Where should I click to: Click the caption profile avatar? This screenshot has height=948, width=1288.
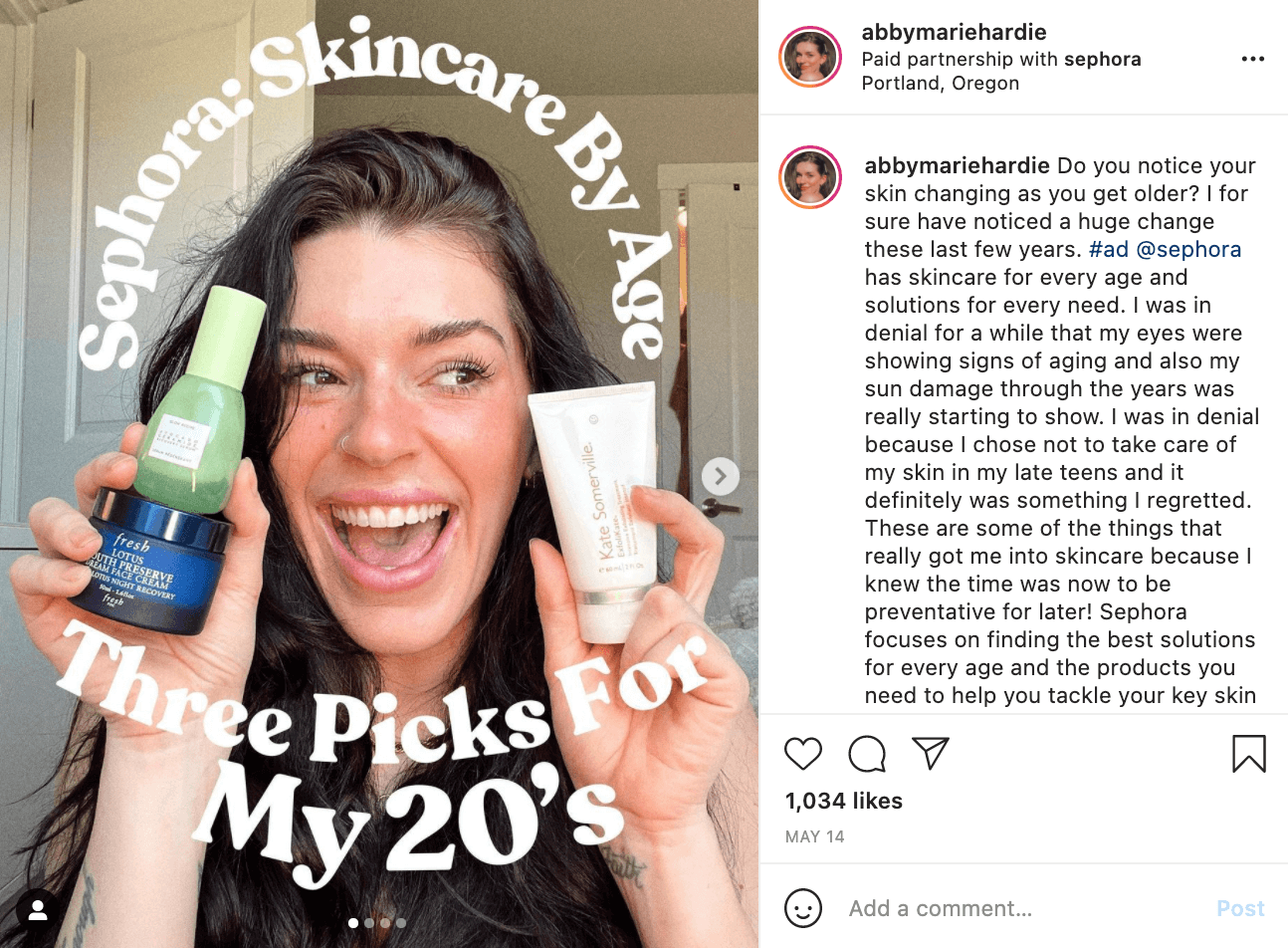(x=810, y=177)
